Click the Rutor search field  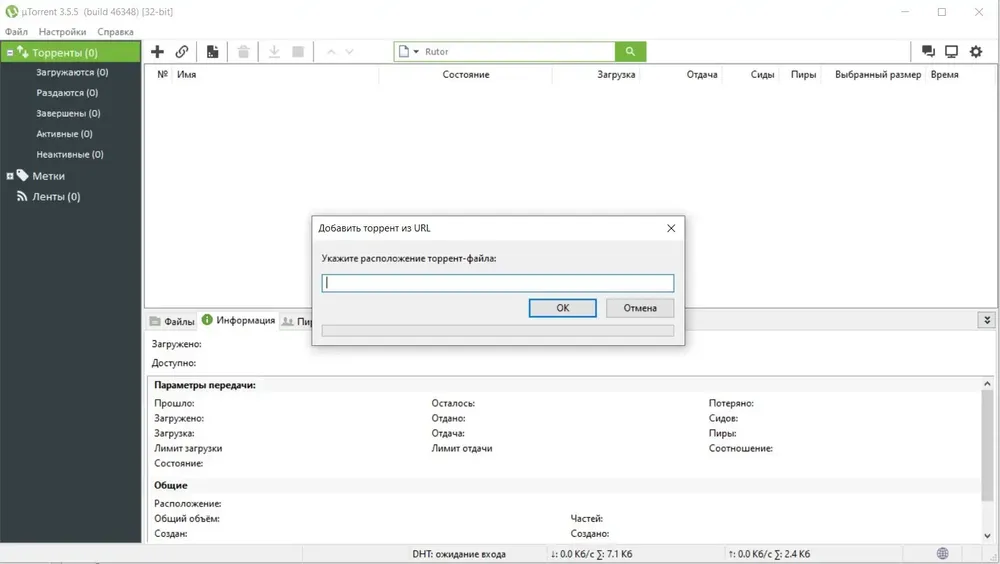click(x=518, y=52)
